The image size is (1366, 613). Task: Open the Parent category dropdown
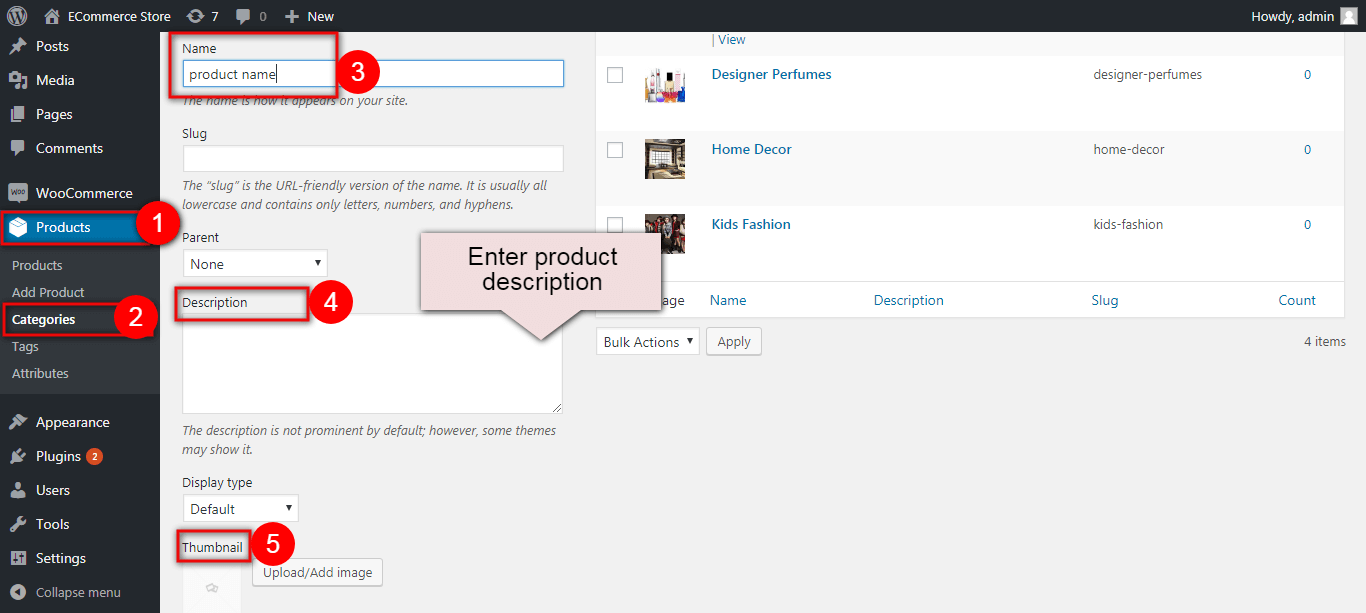click(255, 264)
